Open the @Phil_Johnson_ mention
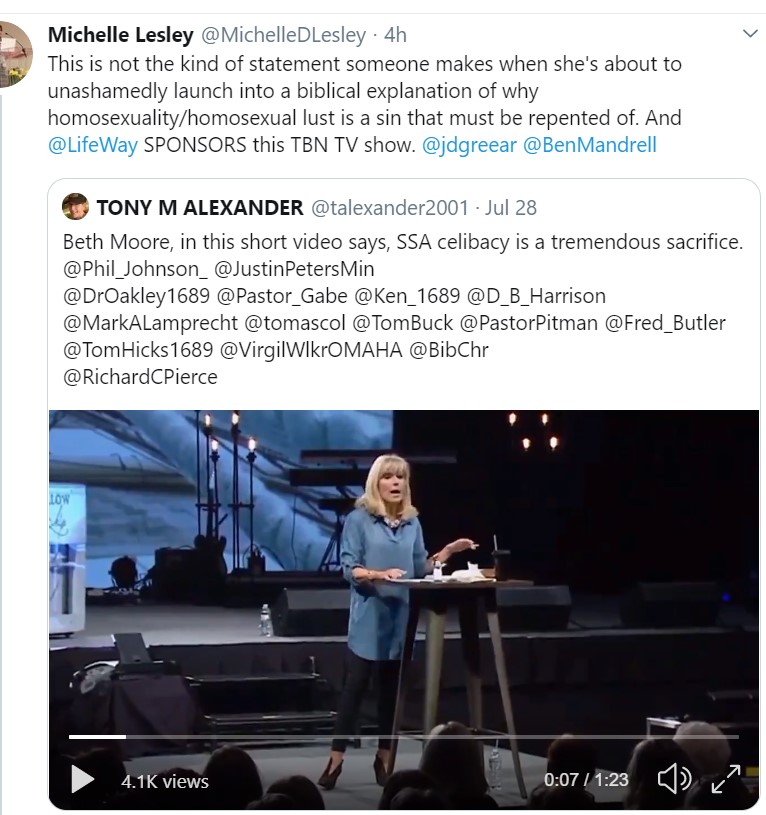The height and width of the screenshot is (815, 766). (133, 269)
